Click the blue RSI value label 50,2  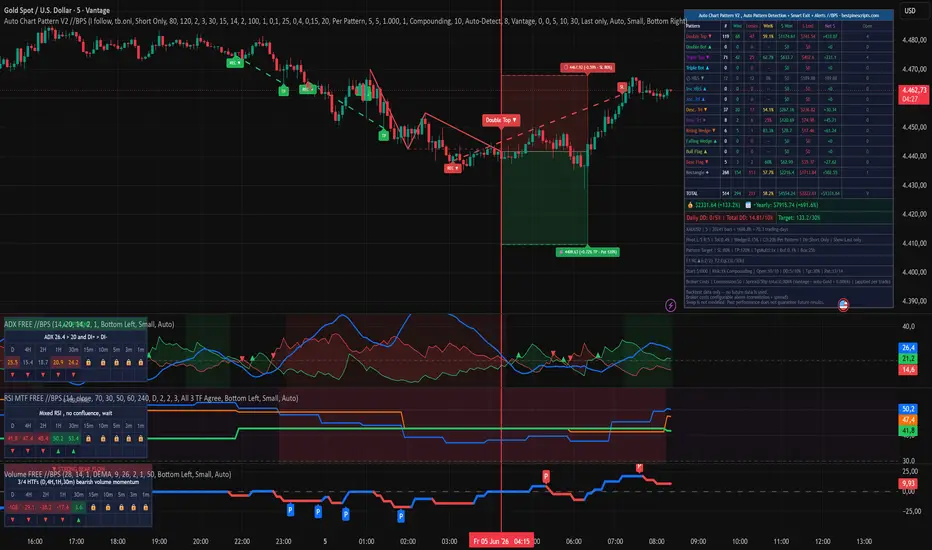(x=908, y=409)
